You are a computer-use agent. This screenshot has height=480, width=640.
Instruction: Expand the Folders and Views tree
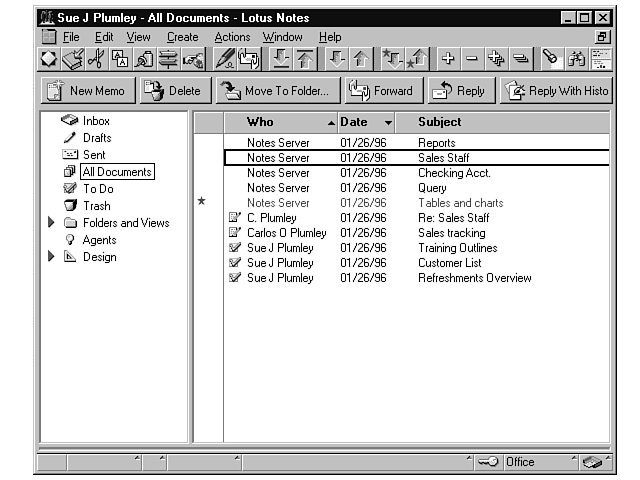52,223
